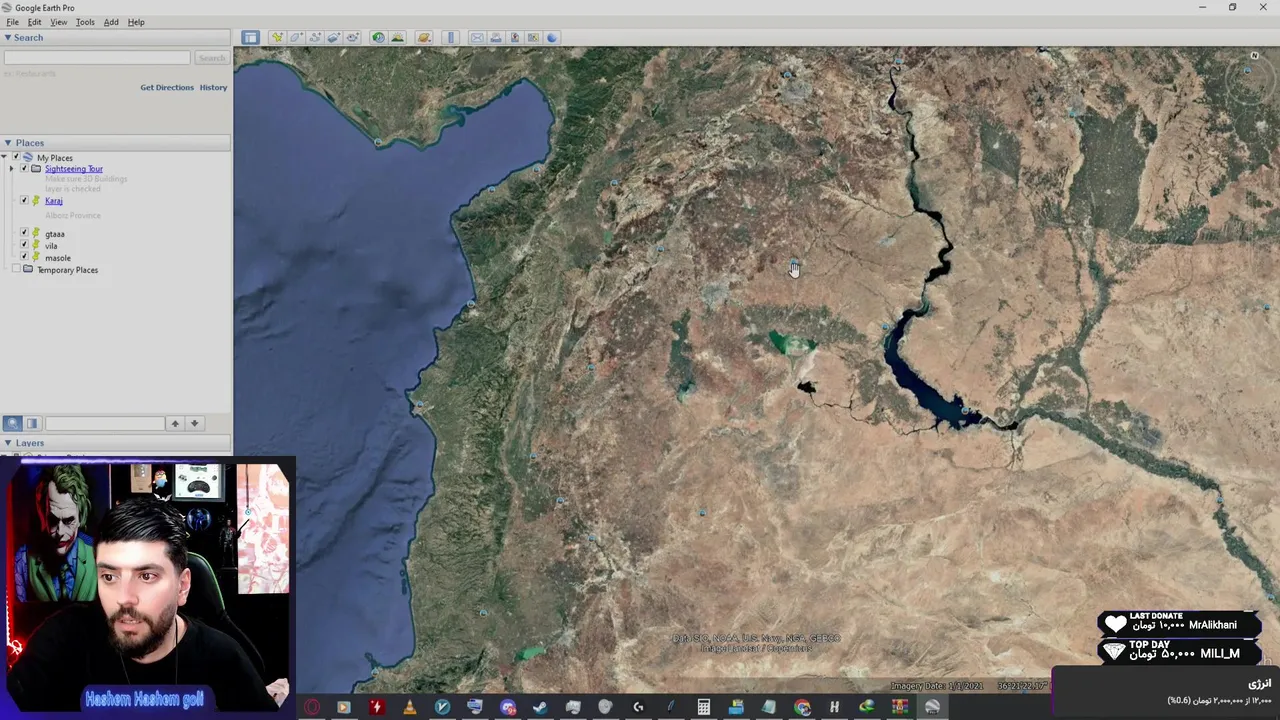Uncheck the My Places checkbox

point(15,158)
